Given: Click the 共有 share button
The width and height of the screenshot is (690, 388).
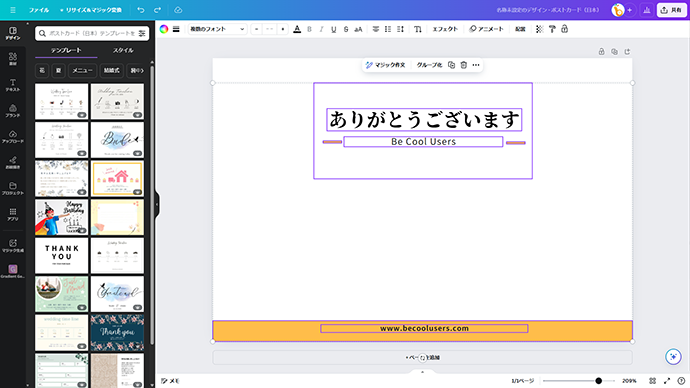Looking at the screenshot, I should pos(672,10).
